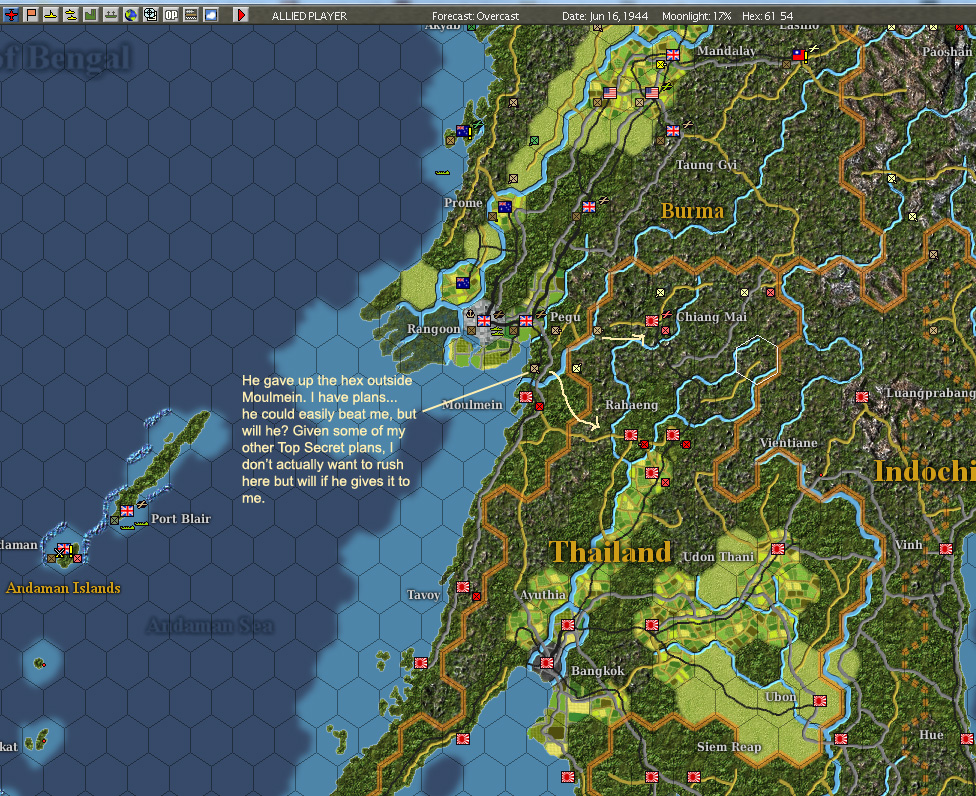Image resolution: width=976 pixels, height=796 pixels.
Task: Click the green factory industry toolbar icon
Action: (x=91, y=14)
